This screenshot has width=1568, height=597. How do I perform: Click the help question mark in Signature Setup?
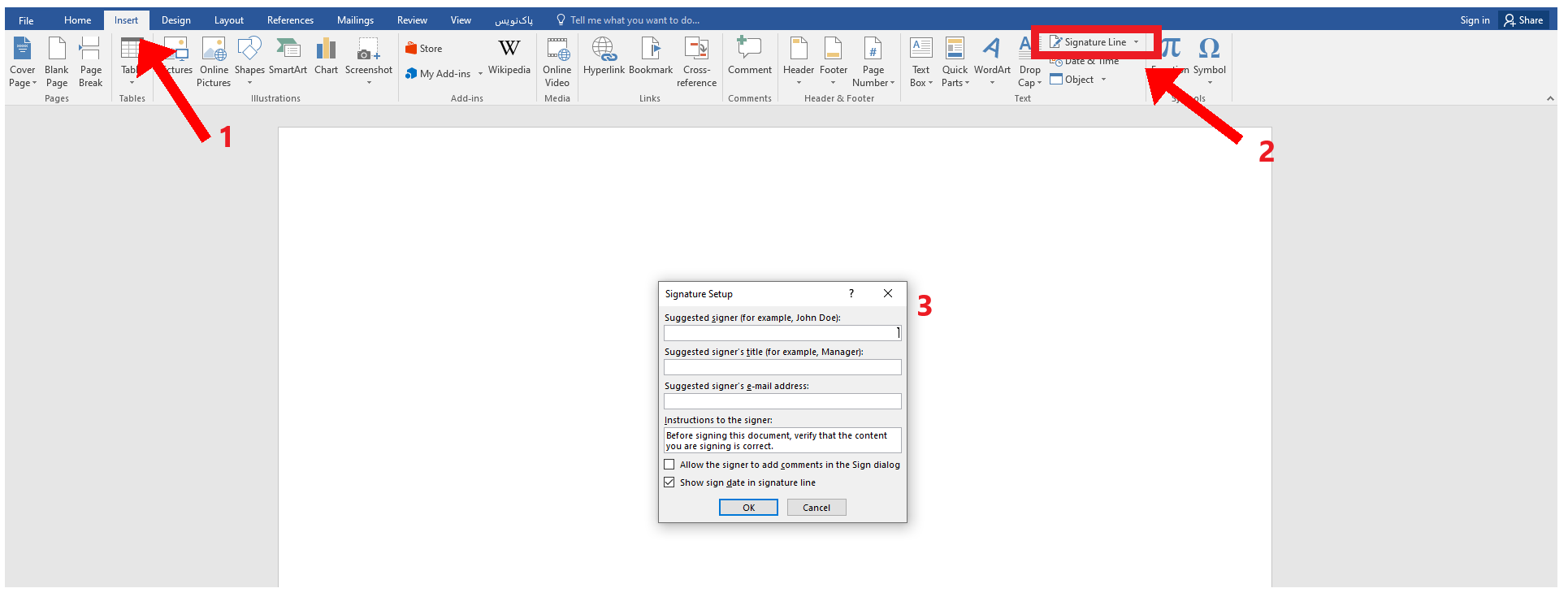[x=851, y=293]
